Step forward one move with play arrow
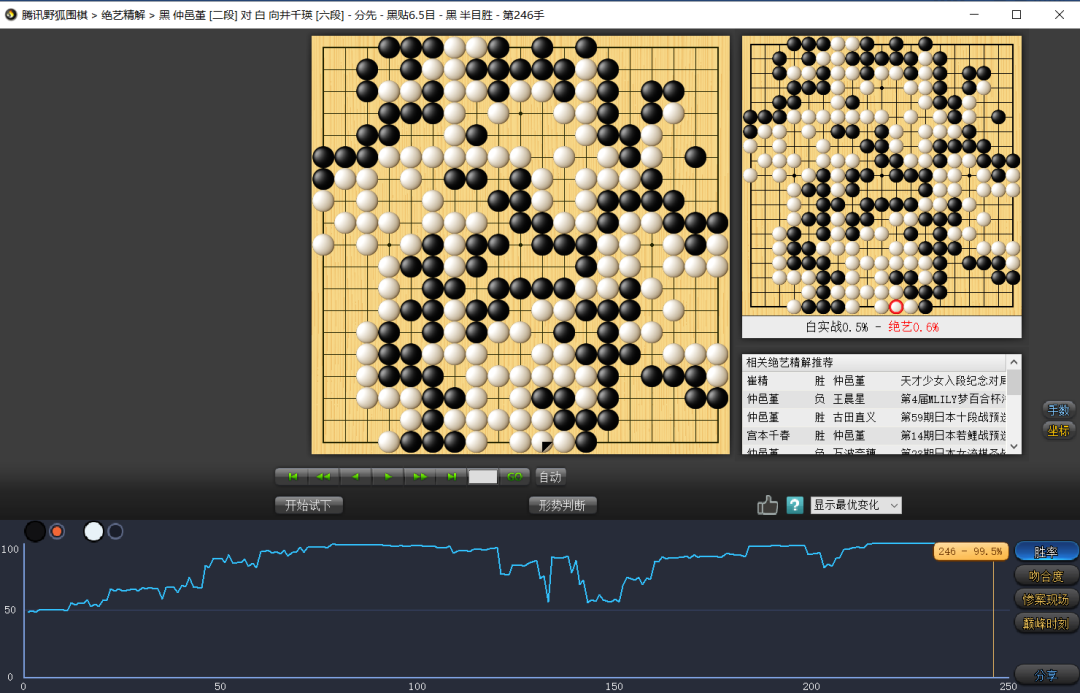1080x693 pixels. (x=388, y=477)
